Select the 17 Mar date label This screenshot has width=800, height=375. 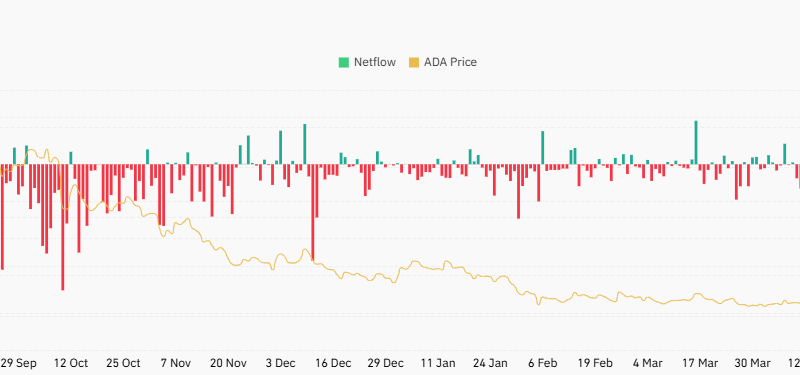coord(700,363)
